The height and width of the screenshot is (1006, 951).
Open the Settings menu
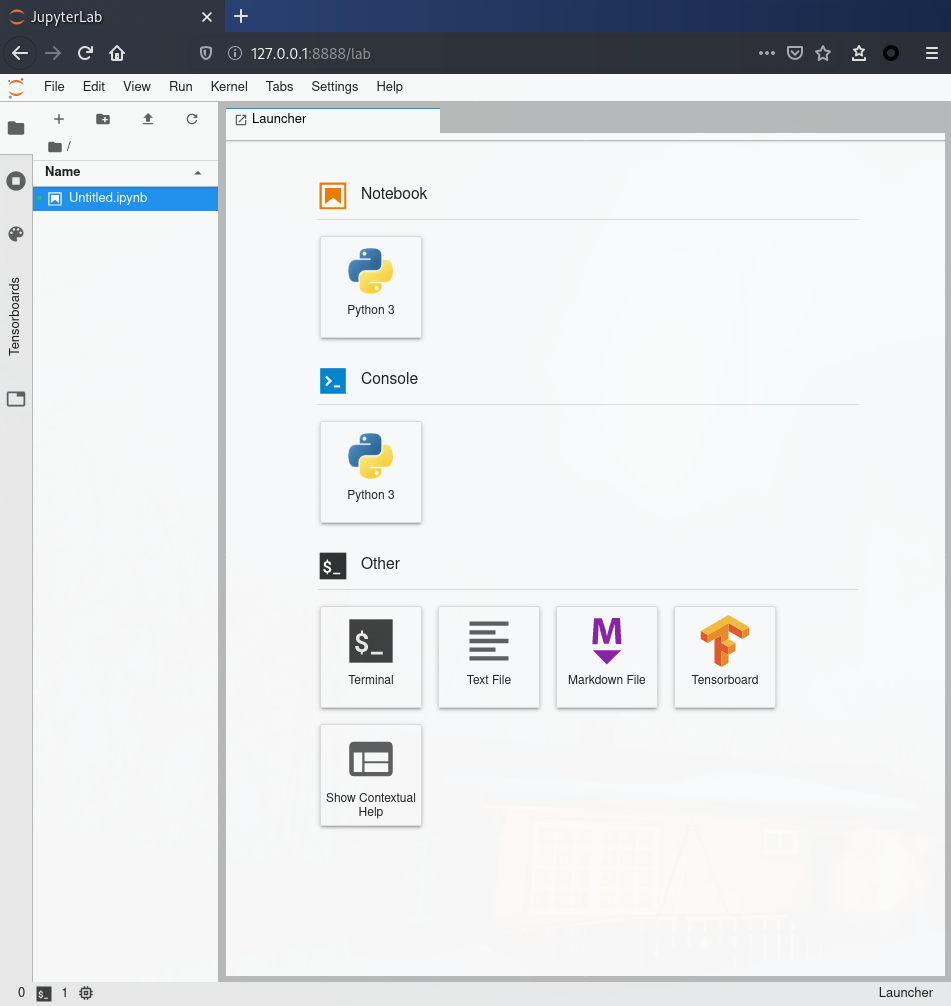334,87
